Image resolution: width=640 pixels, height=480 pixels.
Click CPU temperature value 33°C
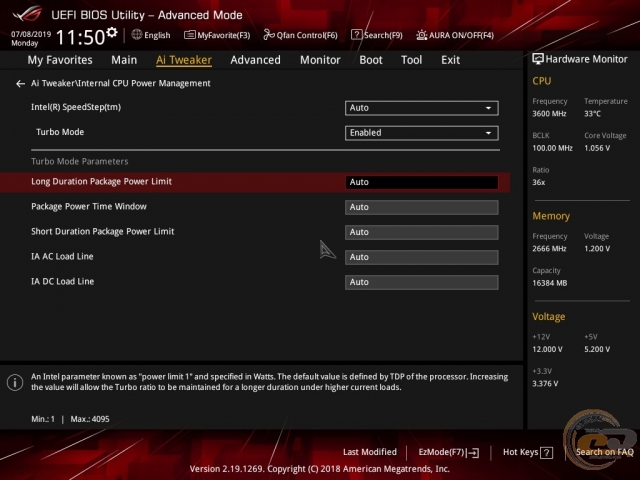(x=593, y=114)
